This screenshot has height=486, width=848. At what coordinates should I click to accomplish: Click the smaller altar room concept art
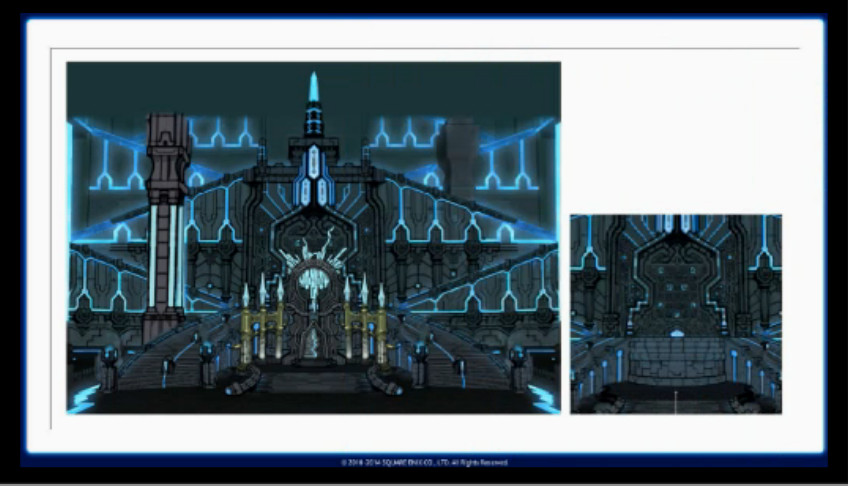pyautogui.click(x=676, y=314)
